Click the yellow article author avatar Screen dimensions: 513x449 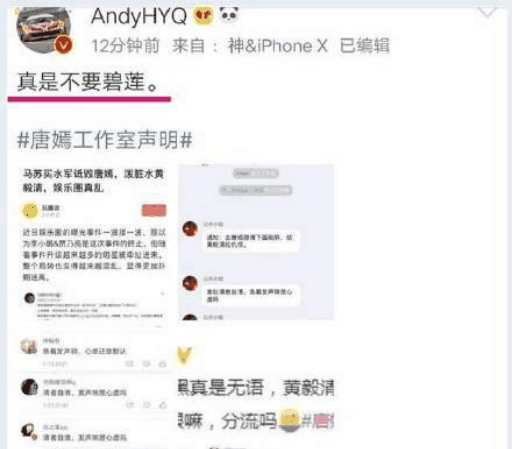30,211
